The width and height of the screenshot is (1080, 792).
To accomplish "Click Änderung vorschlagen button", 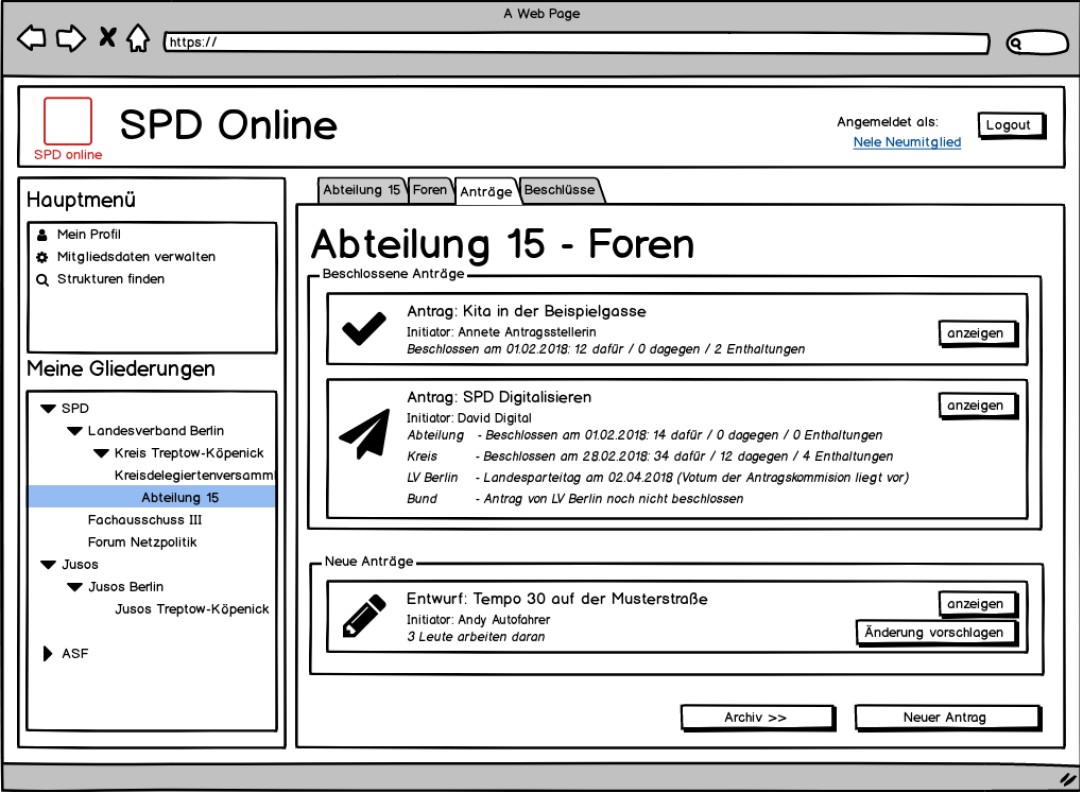I will point(935,633).
